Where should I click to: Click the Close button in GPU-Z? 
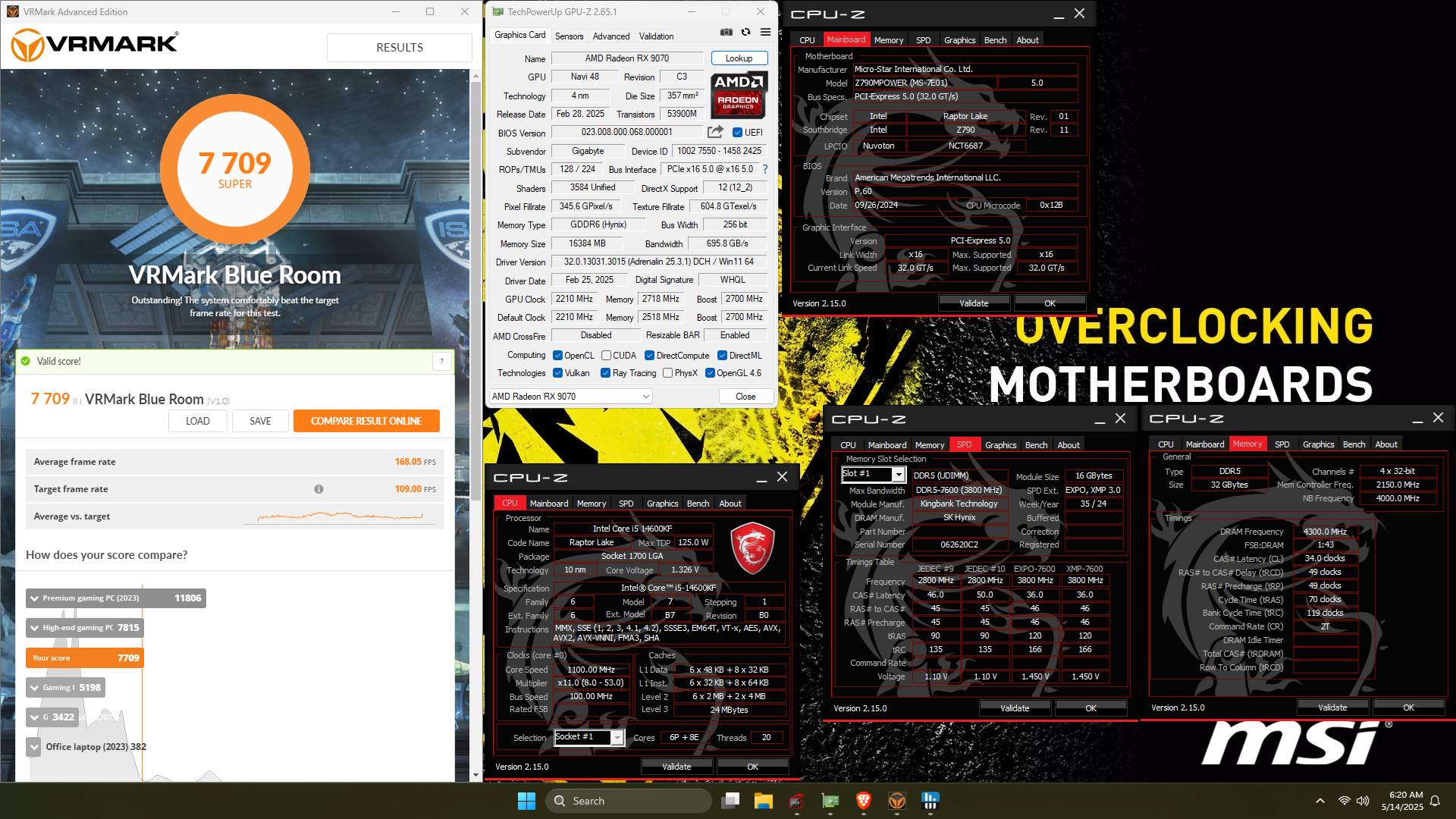745,397
